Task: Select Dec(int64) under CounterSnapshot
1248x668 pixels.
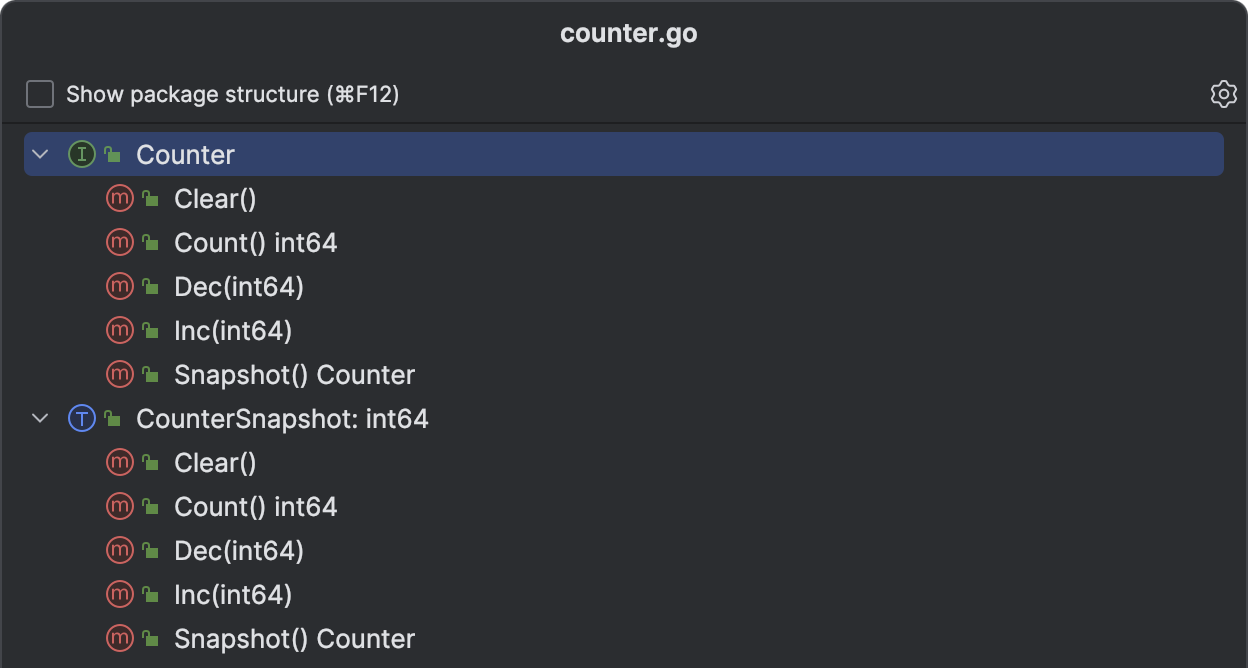Action: click(238, 551)
